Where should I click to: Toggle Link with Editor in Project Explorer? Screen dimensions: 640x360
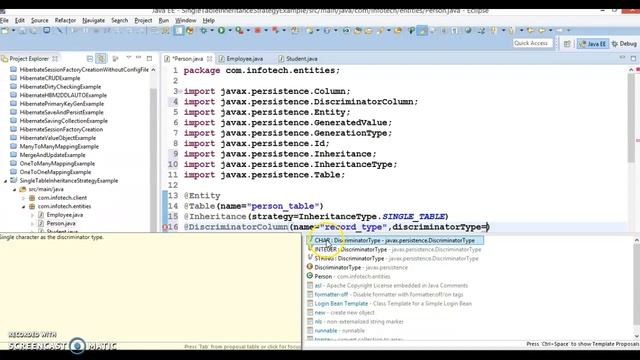[101, 59]
